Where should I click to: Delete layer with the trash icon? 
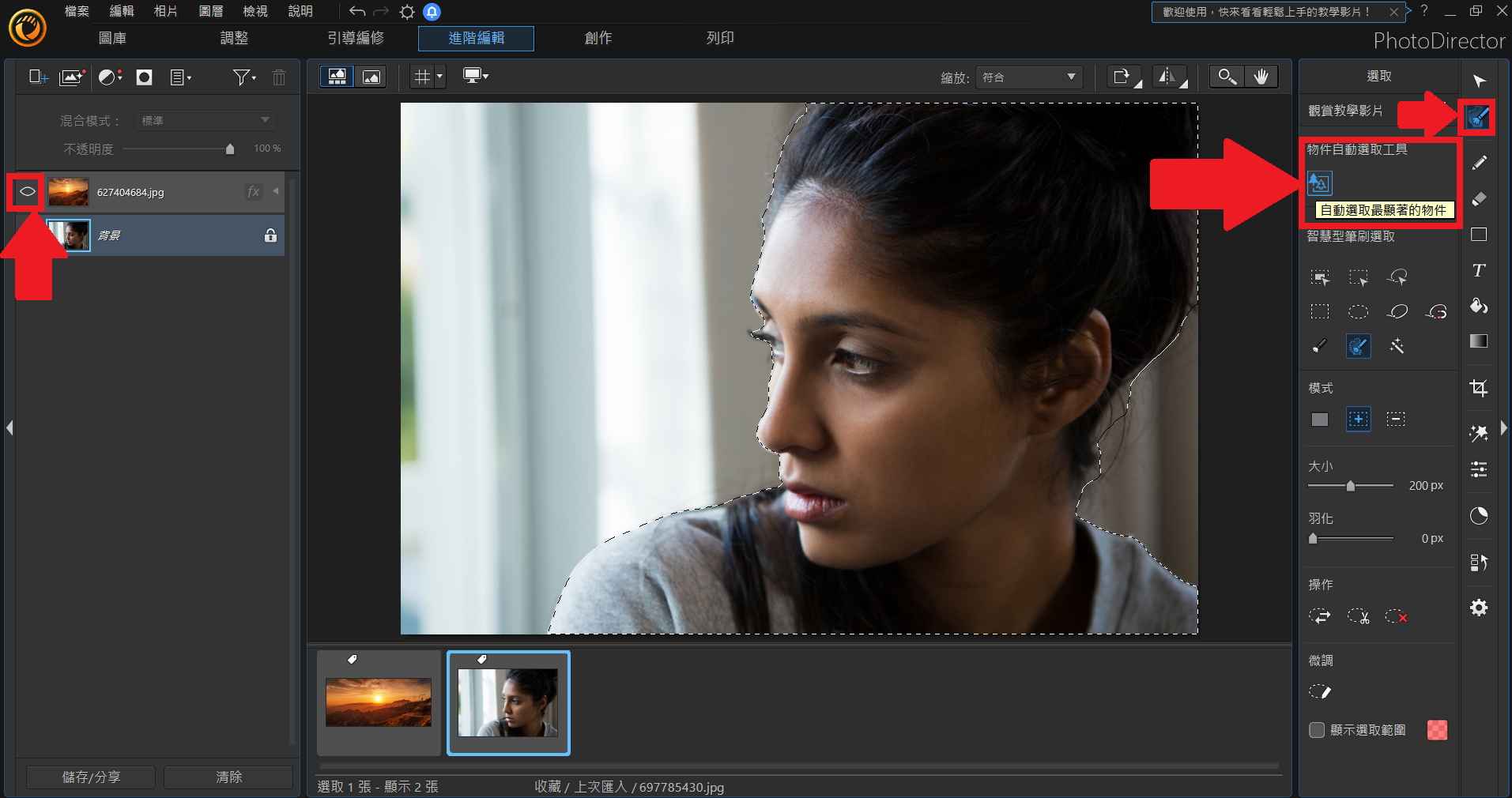pyautogui.click(x=279, y=77)
